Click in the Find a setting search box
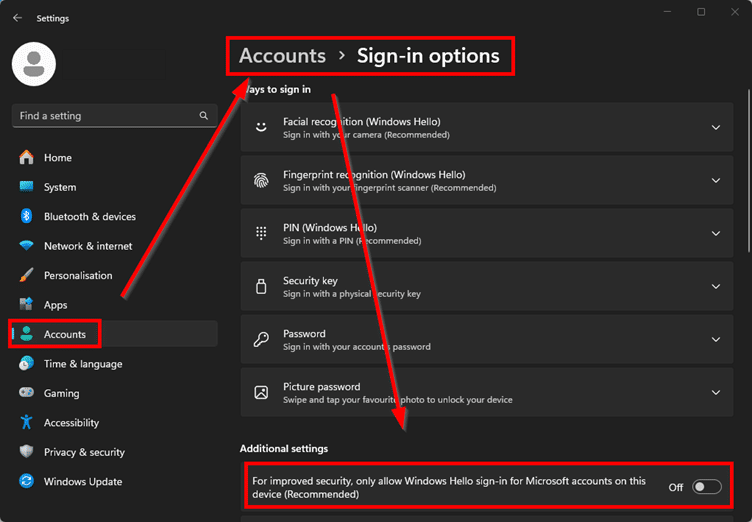This screenshot has width=752, height=522. 115,116
